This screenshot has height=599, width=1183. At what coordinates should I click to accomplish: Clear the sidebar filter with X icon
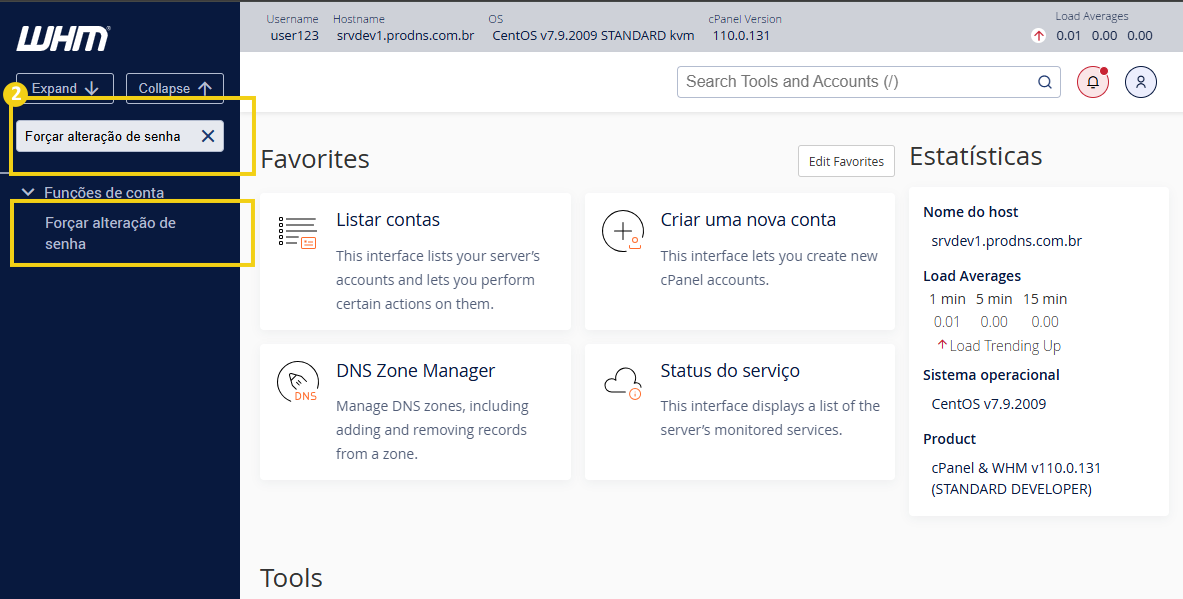click(208, 137)
